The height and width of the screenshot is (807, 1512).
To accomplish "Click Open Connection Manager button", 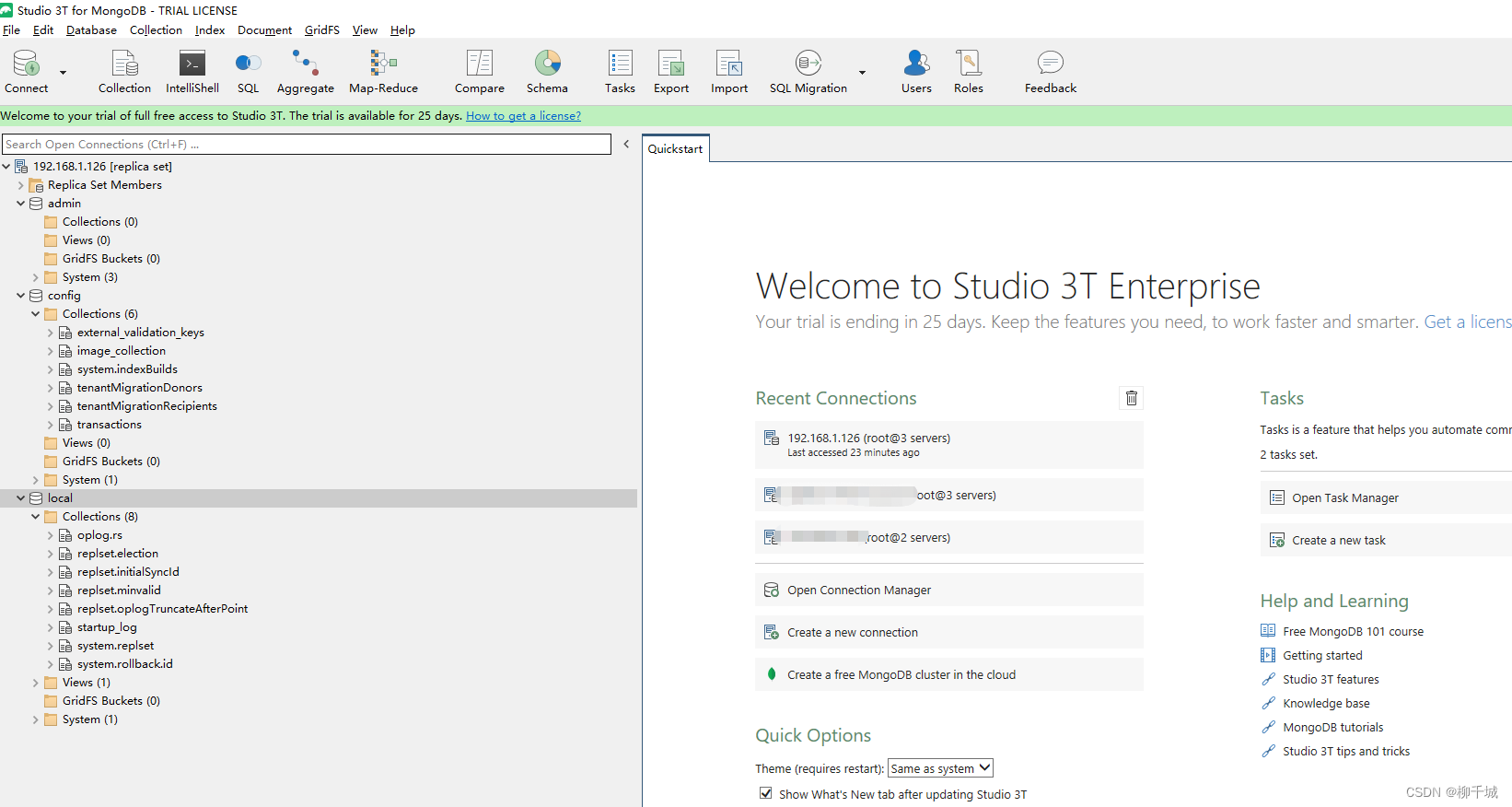I will click(x=948, y=590).
